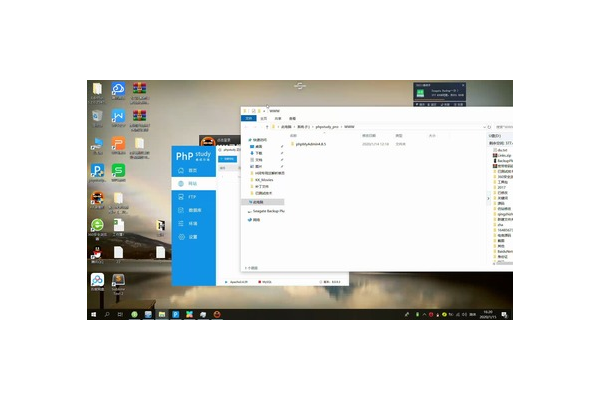The image size is (600, 400).
Task: Open 图片 Pictures in quick access
Action: [x=256, y=167]
